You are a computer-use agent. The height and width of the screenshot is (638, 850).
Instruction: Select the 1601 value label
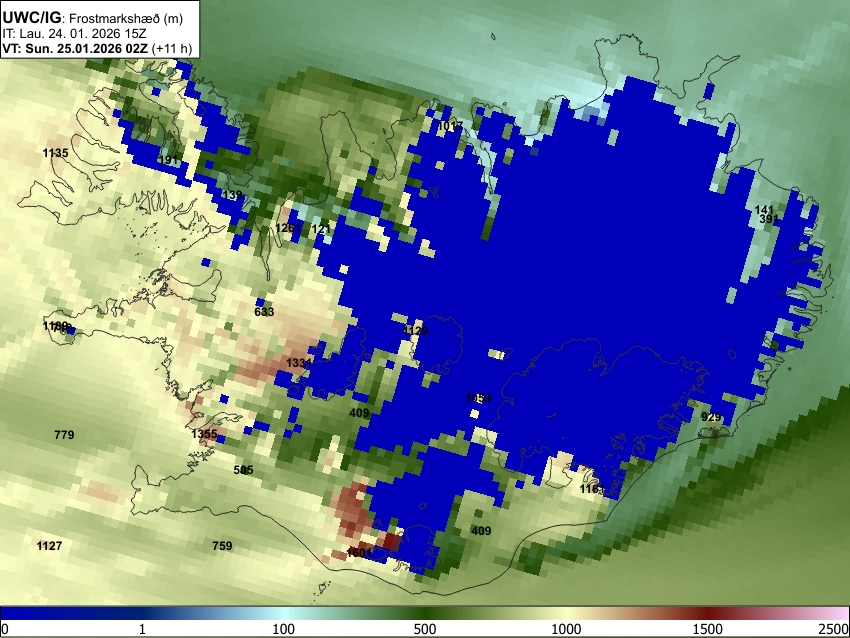(x=359, y=553)
